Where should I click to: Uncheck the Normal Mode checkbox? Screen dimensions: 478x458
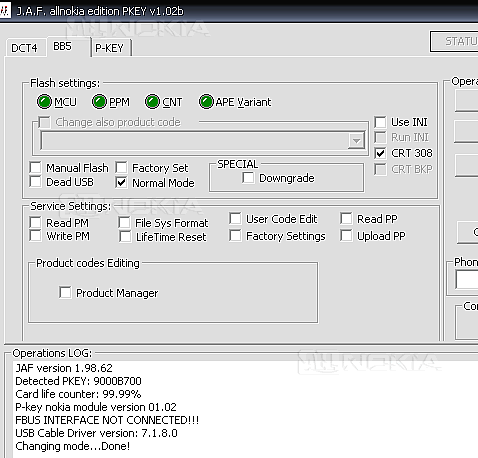click(x=121, y=183)
